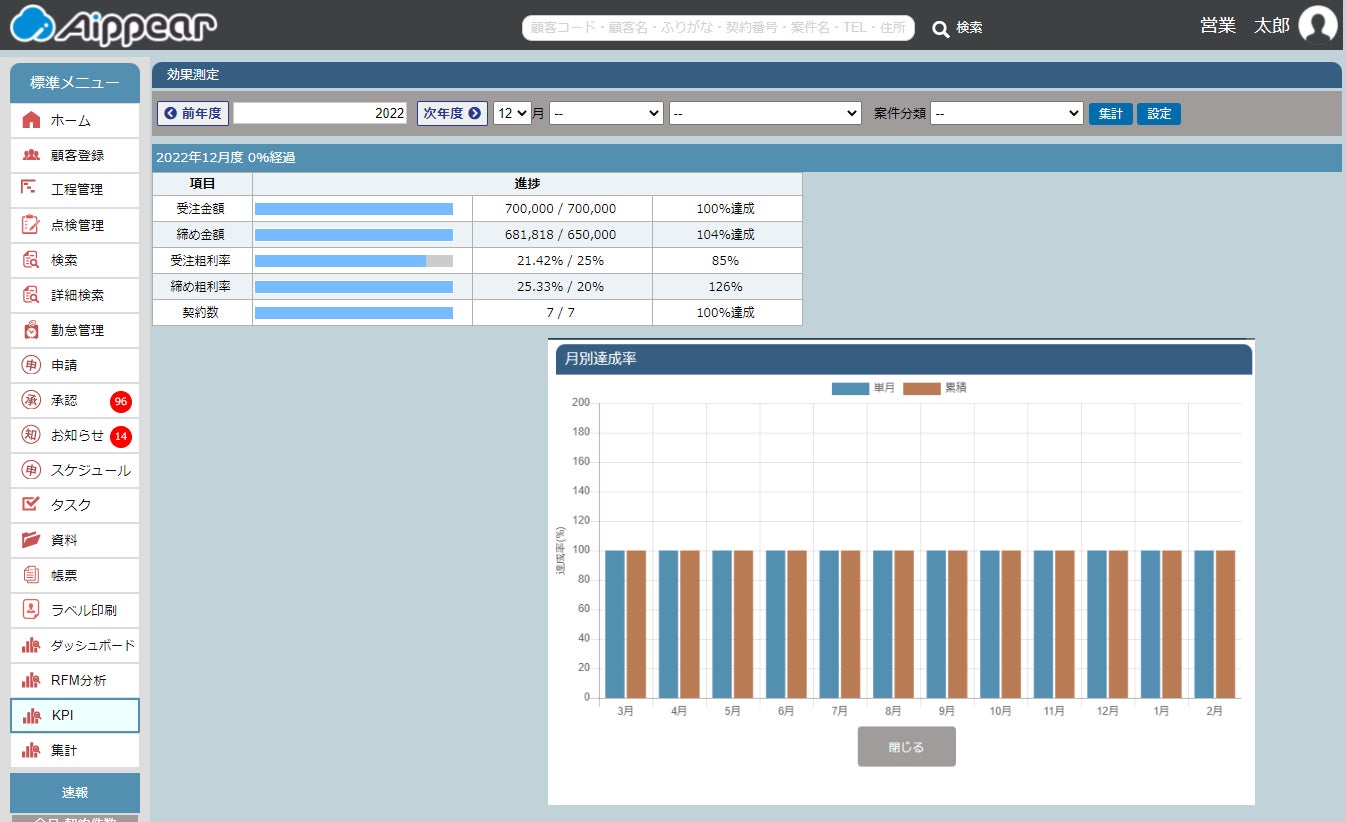Open the 資料 folder icon
The width and height of the screenshot is (1346, 822).
(31, 540)
